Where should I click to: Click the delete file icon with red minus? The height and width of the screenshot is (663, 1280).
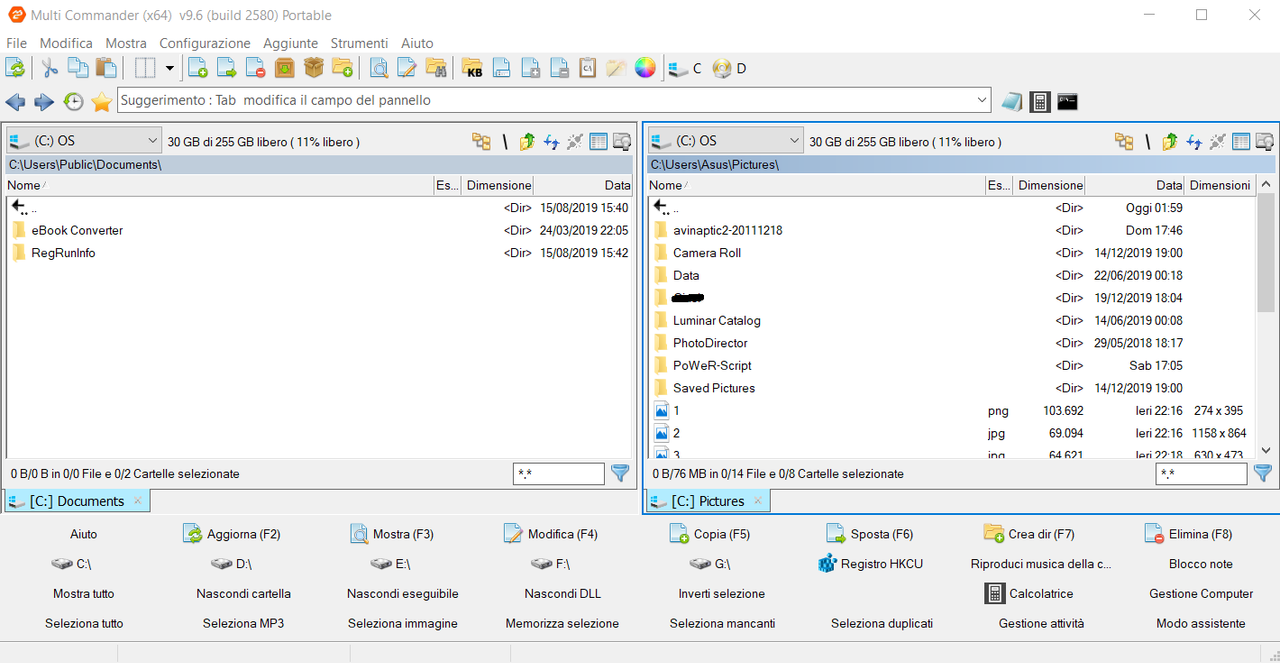256,68
